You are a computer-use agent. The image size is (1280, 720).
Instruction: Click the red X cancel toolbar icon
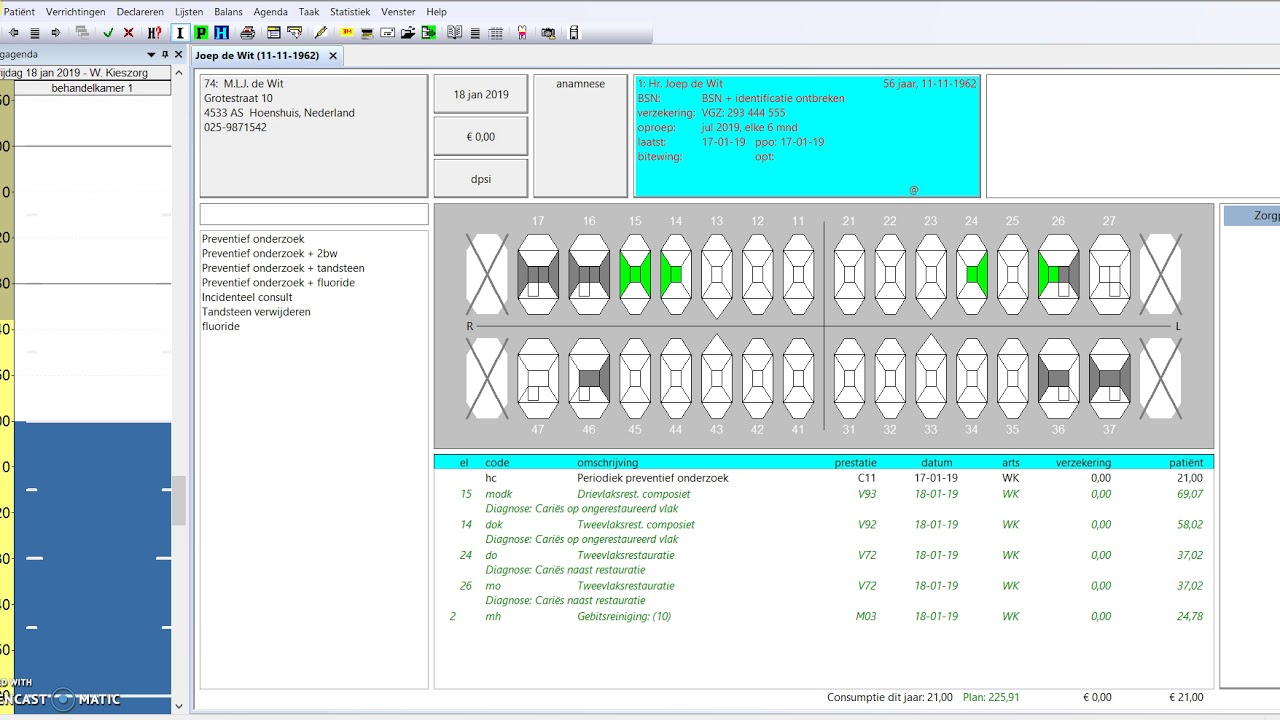[x=129, y=33]
